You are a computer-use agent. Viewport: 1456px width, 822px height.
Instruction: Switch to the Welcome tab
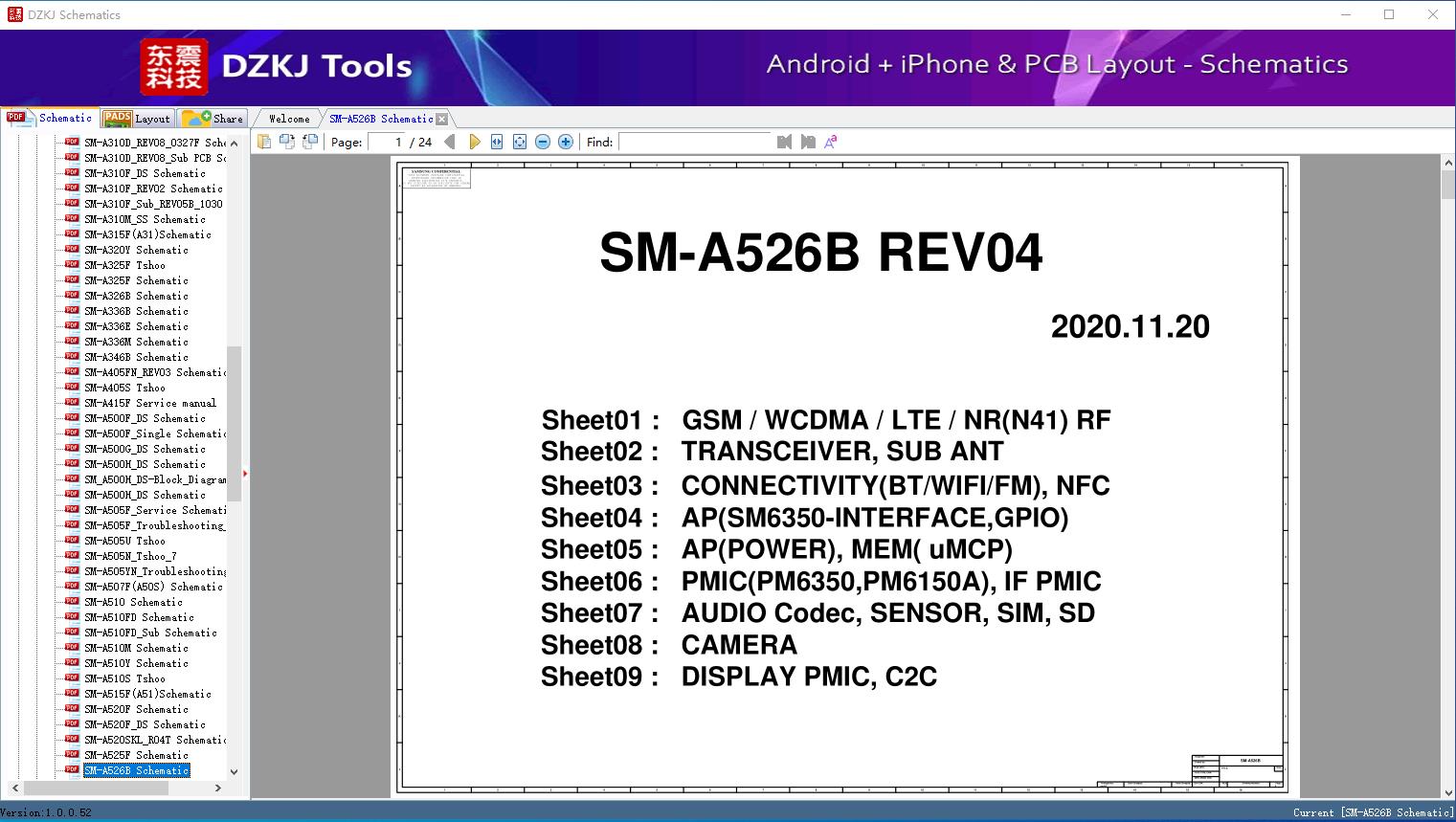coord(289,119)
